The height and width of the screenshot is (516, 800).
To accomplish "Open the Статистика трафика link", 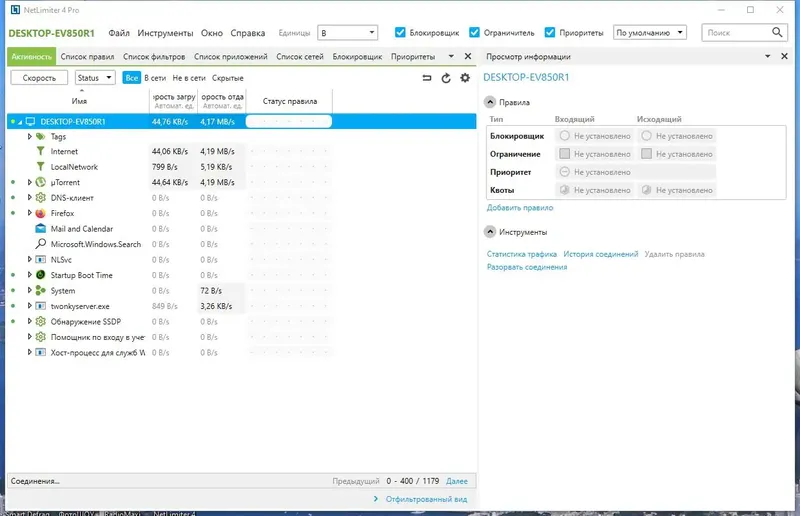I will tap(521, 254).
